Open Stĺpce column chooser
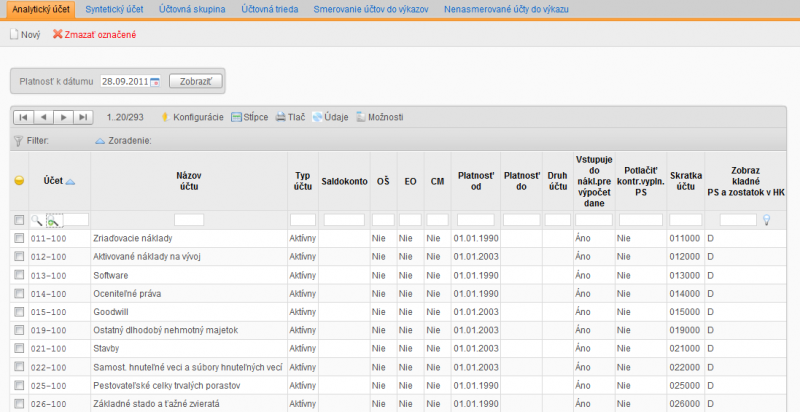The image size is (800, 412). pyautogui.click(x=249, y=117)
